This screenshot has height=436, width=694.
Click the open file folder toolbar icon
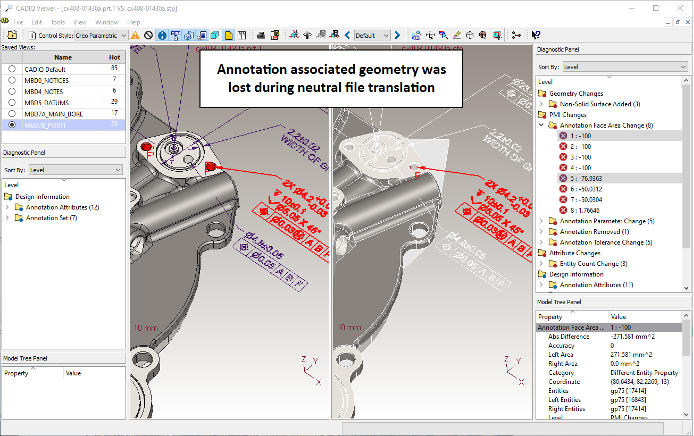click(12, 35)
